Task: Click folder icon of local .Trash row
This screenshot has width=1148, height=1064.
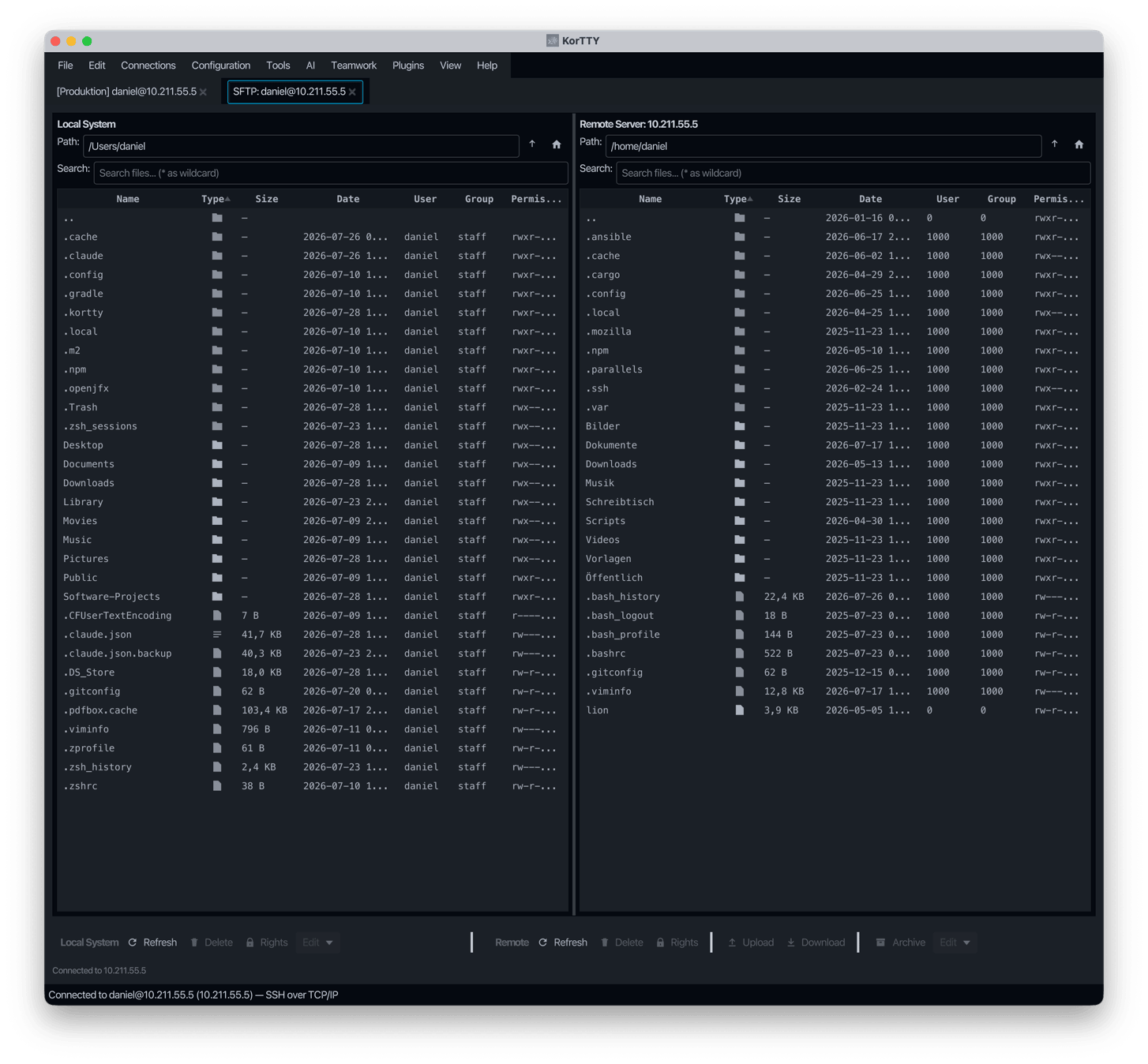Action: (217, 407)
